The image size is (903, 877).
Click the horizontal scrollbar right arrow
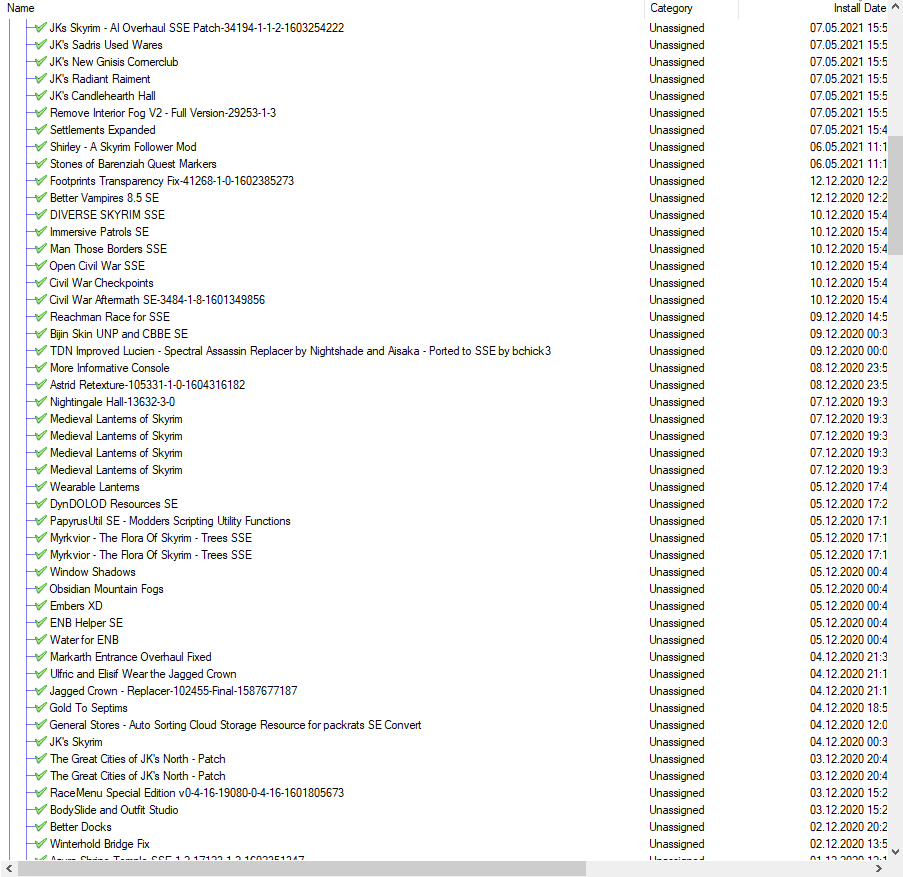878,869
